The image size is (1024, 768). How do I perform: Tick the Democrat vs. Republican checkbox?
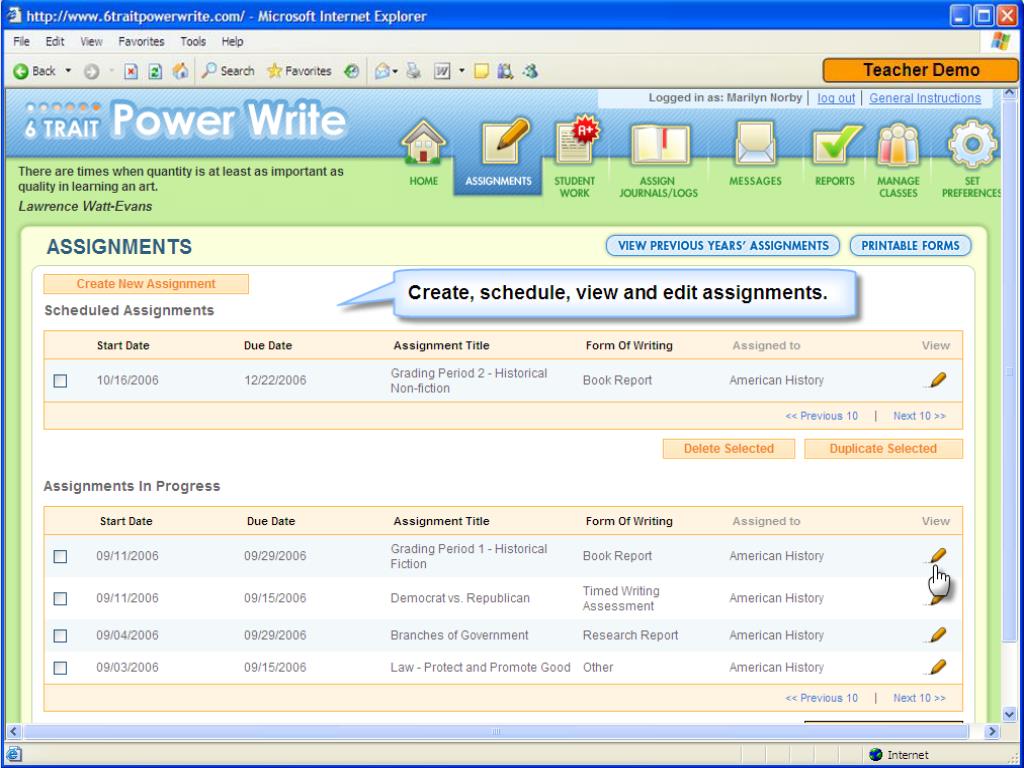coord(60,598)
